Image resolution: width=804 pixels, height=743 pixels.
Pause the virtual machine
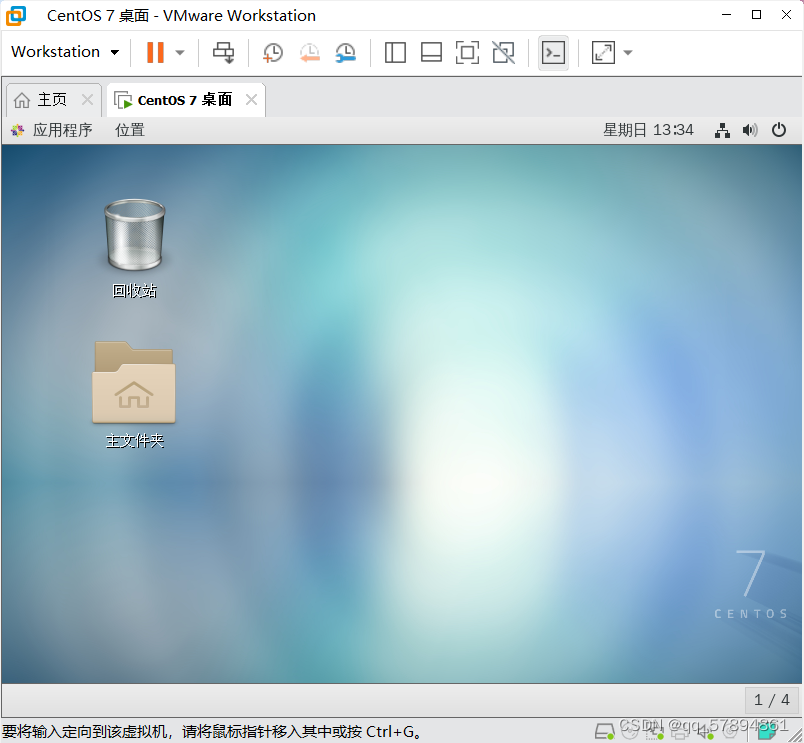155,52
